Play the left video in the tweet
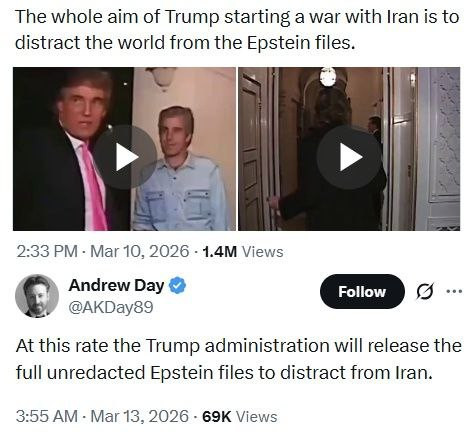This screenshot has height=441, width=474. tap(126, 157)
